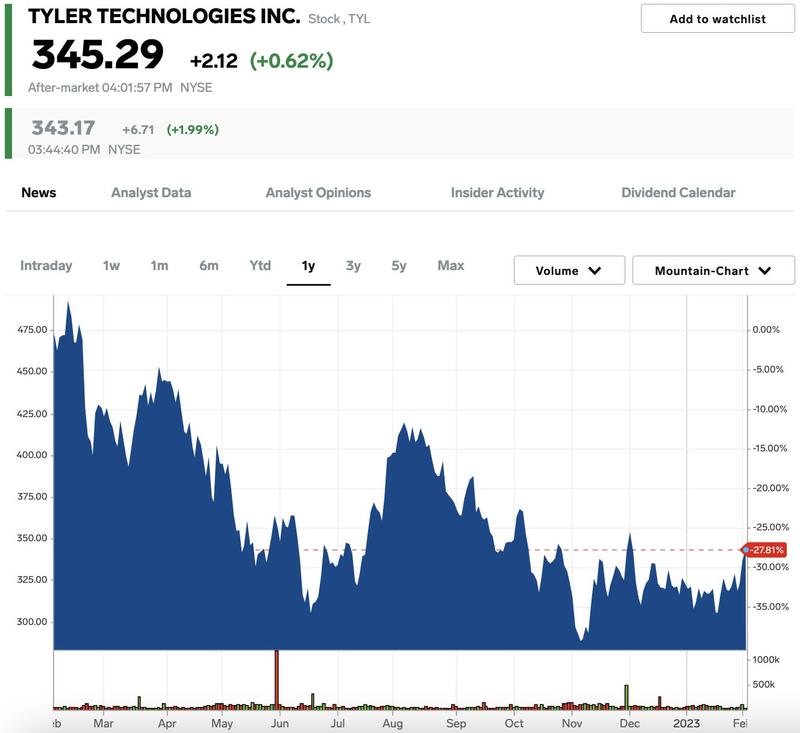Screen dimensions: 800x733
Task: Click the after-market price 345.29
Action: coord(97,55)
